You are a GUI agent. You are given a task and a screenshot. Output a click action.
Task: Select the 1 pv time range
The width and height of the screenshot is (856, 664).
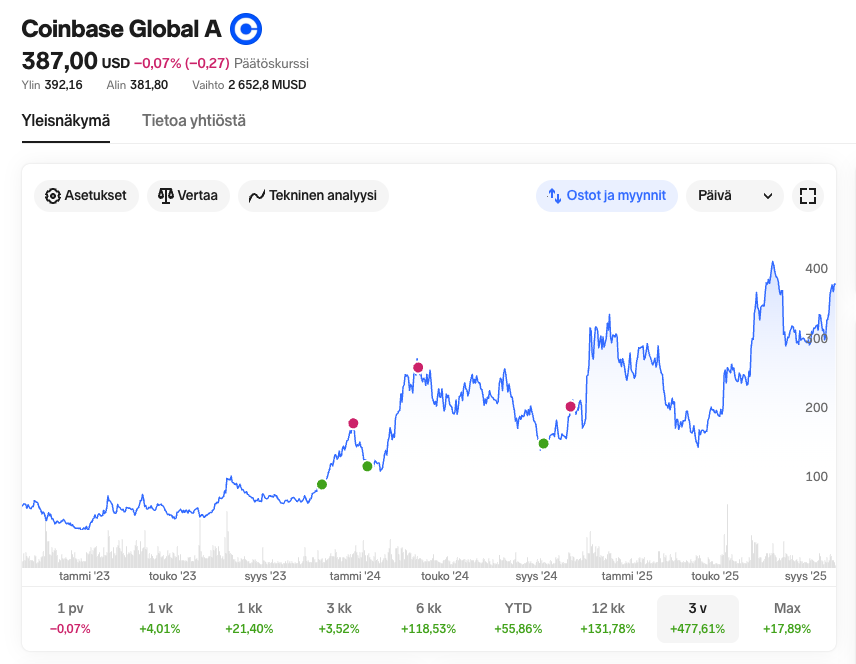[70, 618]
